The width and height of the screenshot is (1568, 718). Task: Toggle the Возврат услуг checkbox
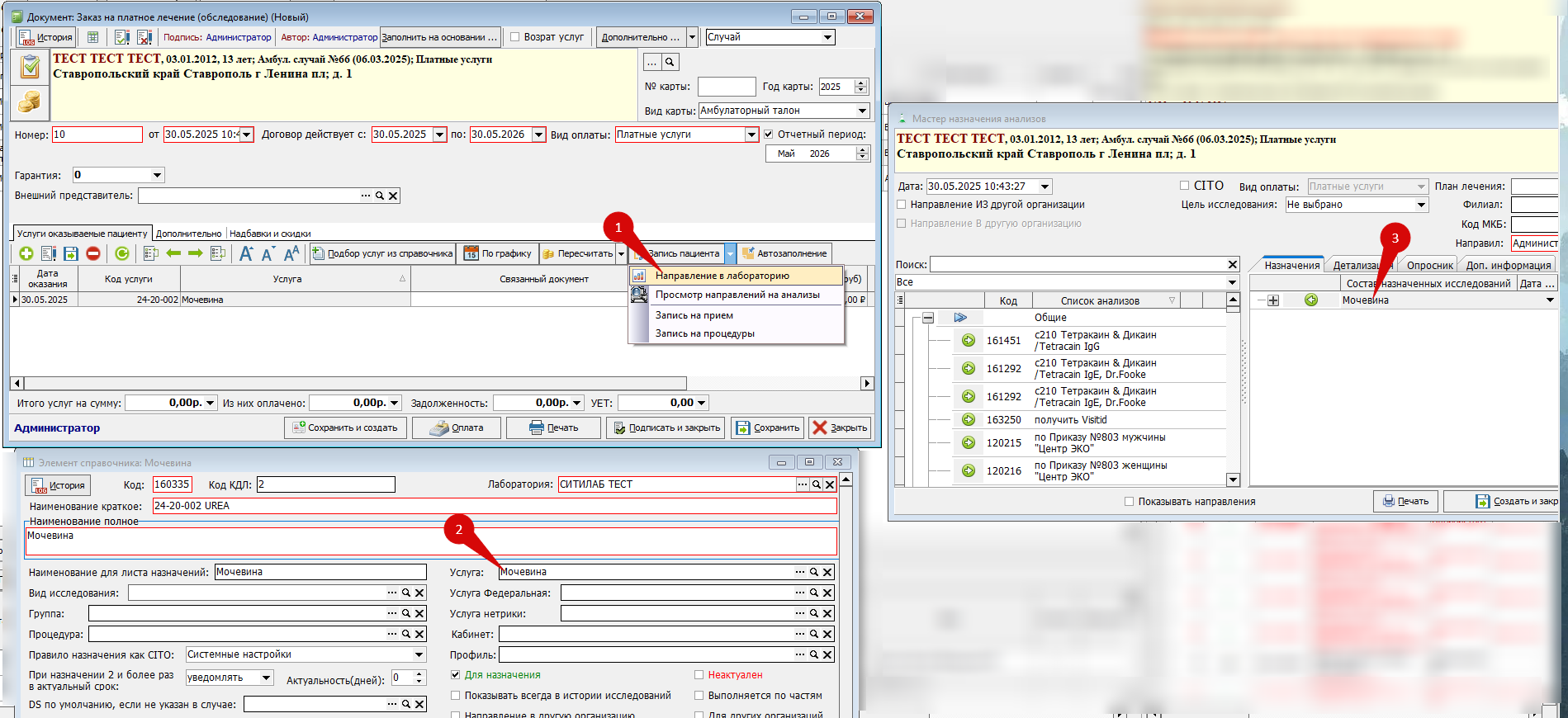(x=515, y=37)
